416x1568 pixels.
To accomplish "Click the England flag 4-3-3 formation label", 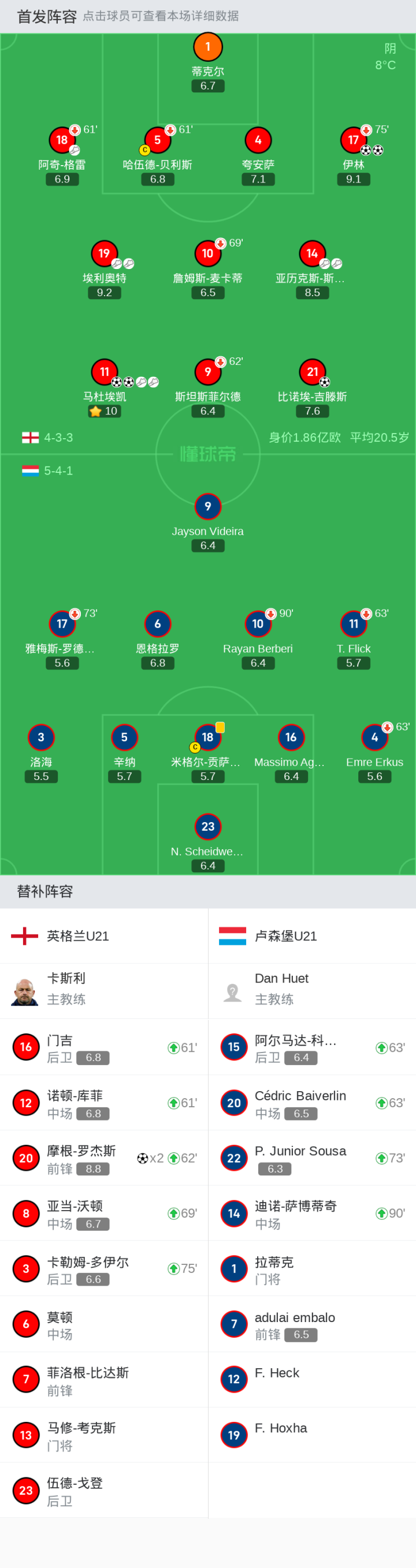I will click(47, 438).
